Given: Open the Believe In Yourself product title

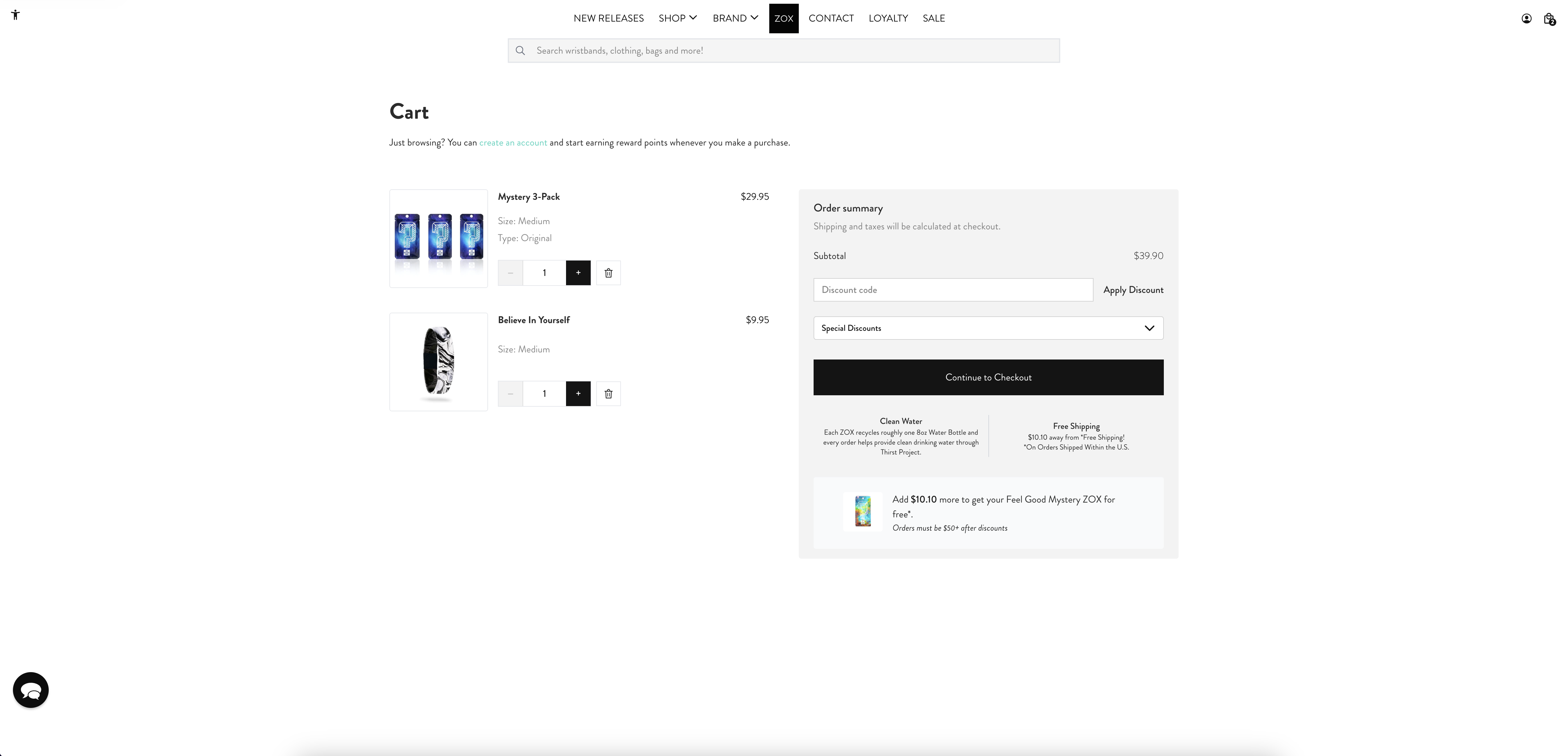Looking at the screenshot, I should coord(533,319).
